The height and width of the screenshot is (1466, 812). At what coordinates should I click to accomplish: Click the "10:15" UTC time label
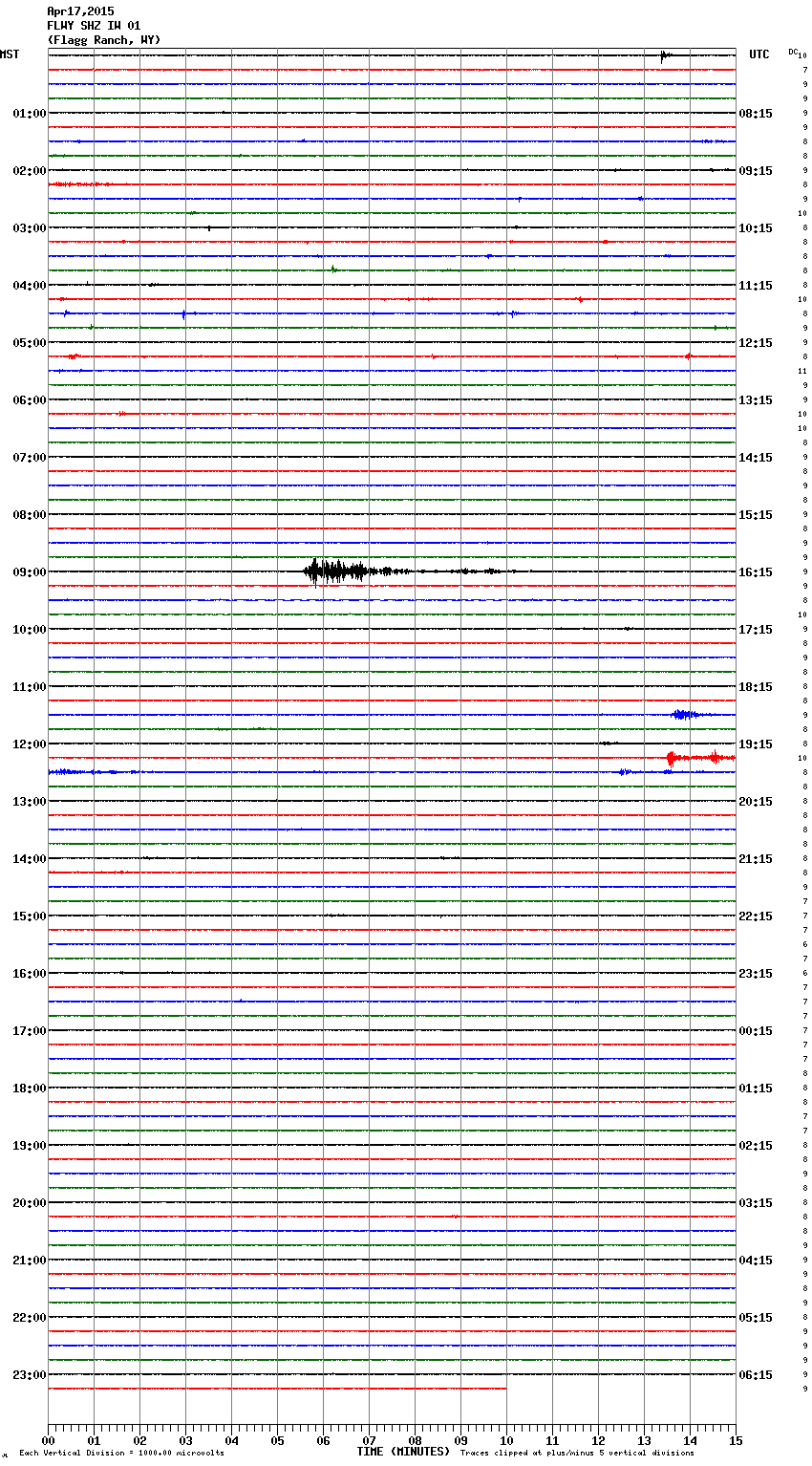[x=756, y=228]
